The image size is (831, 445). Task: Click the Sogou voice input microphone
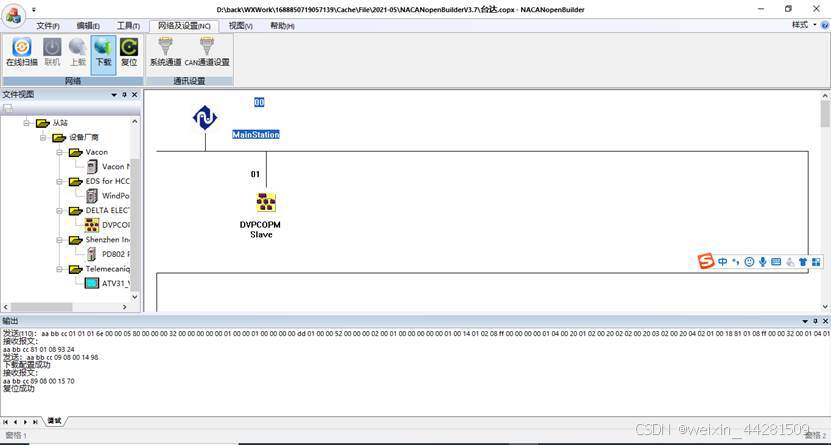763,262
